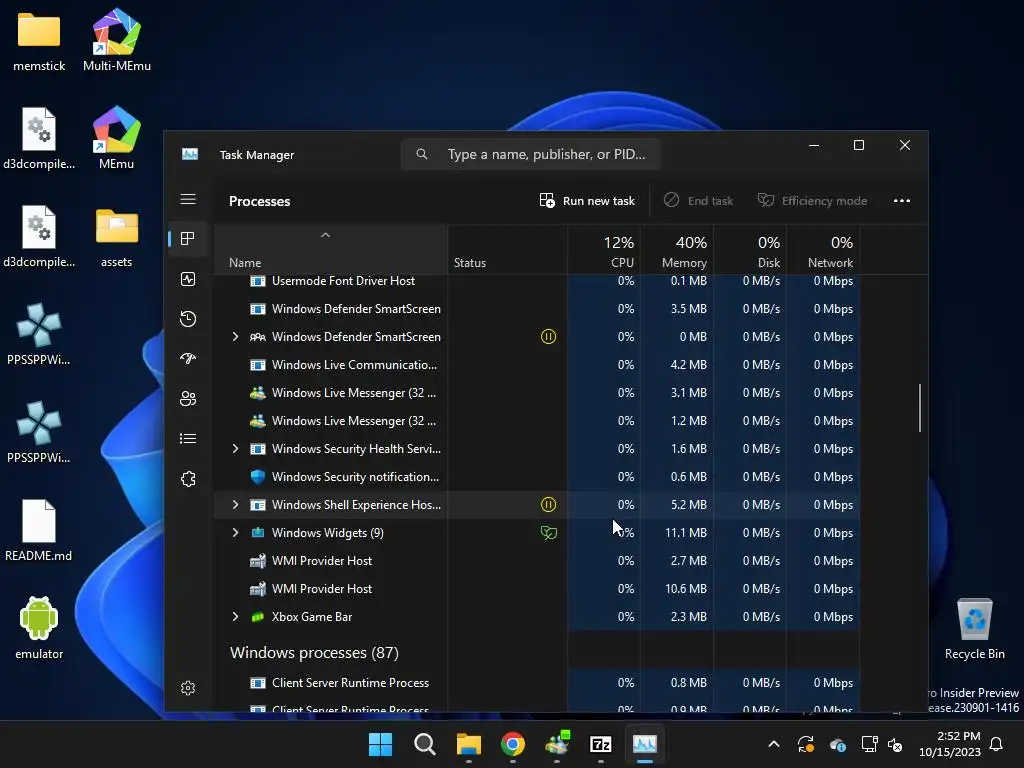Screen dimensions: 1024x768
Task: Open the Performance page in sidebar
Action: (188, 280)
